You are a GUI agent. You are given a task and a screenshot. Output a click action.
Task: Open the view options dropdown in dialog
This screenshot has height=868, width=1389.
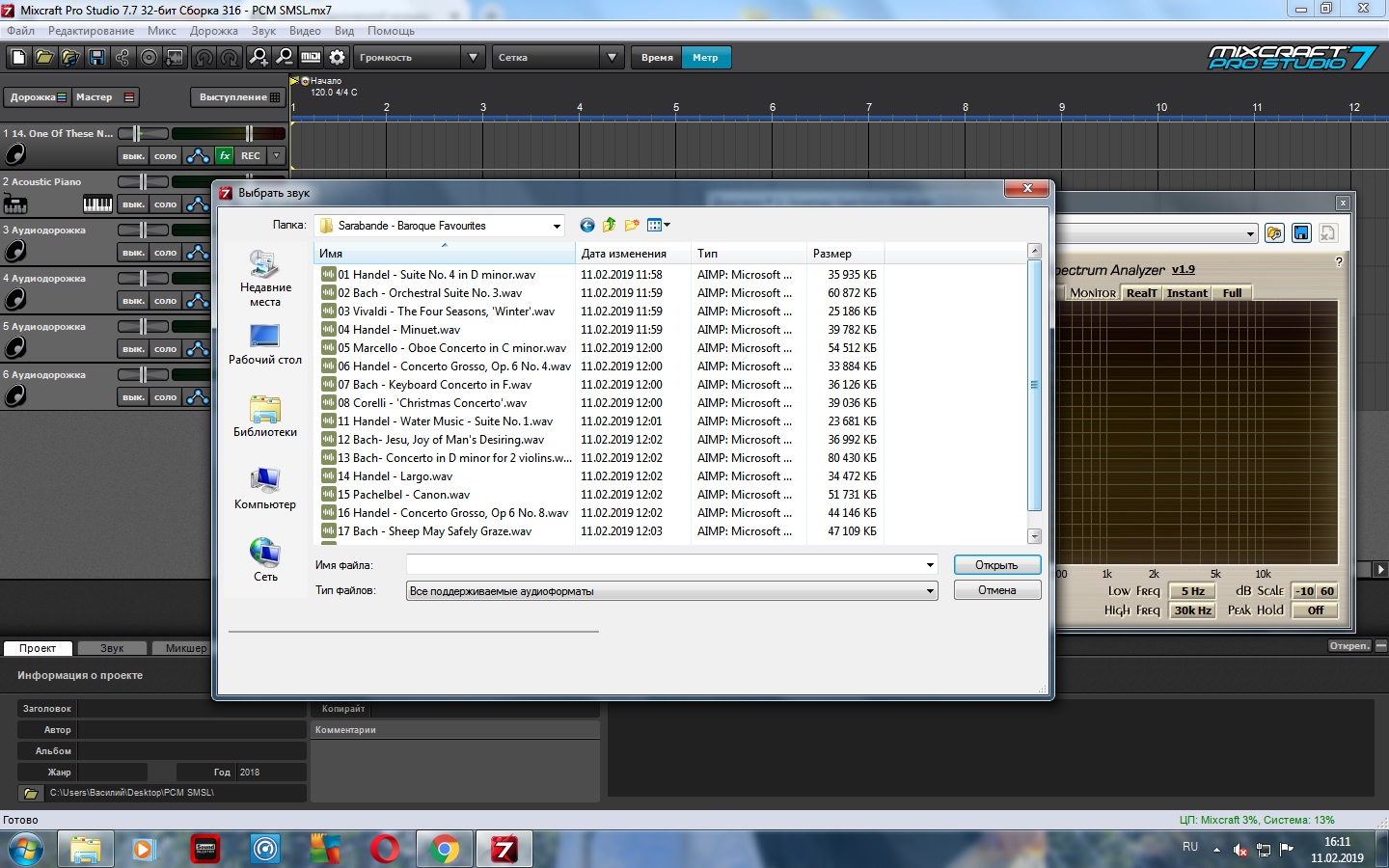[659, 226]
